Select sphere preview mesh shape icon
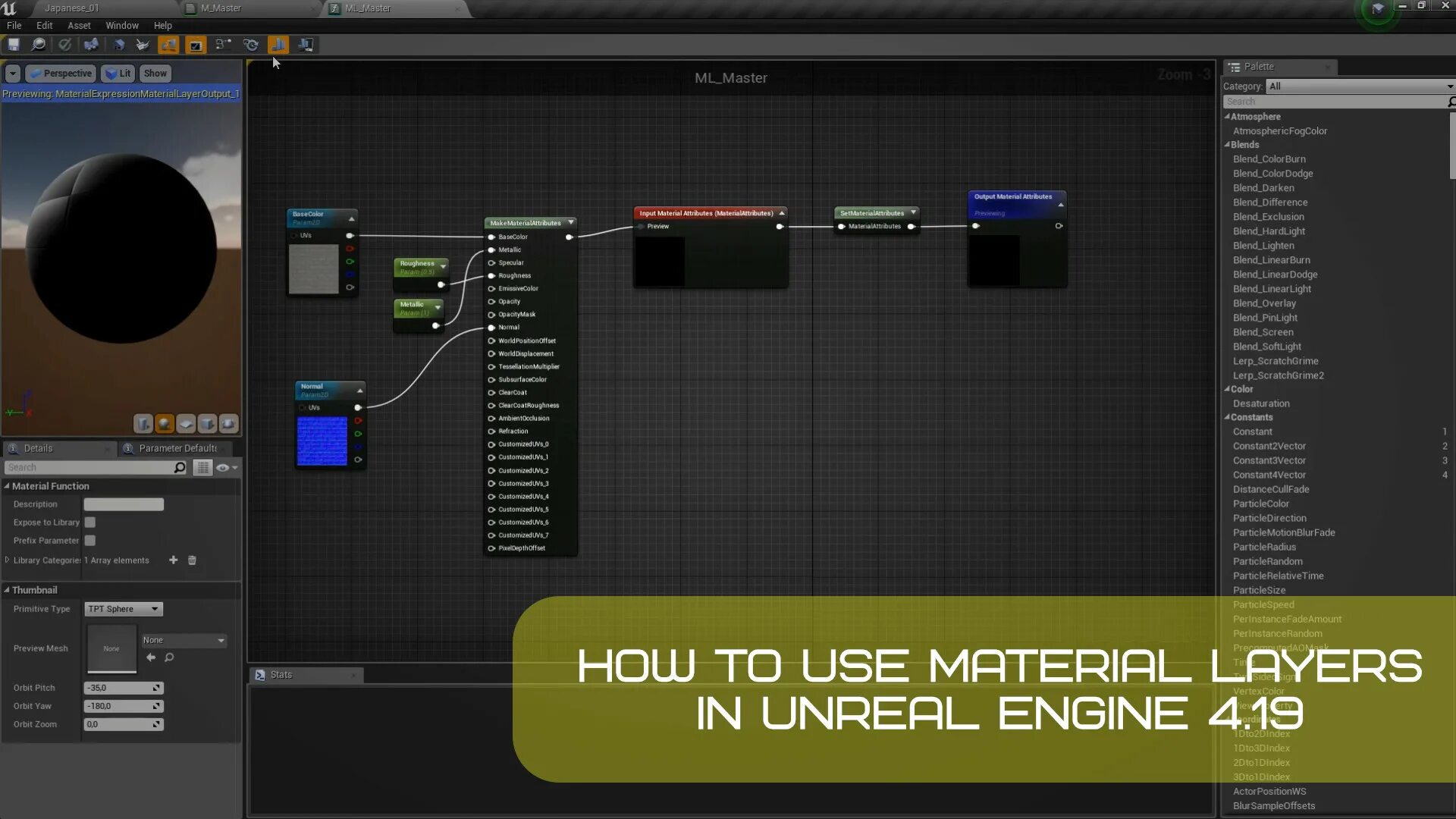The image size is (1456, 819). tap(164, 423)
